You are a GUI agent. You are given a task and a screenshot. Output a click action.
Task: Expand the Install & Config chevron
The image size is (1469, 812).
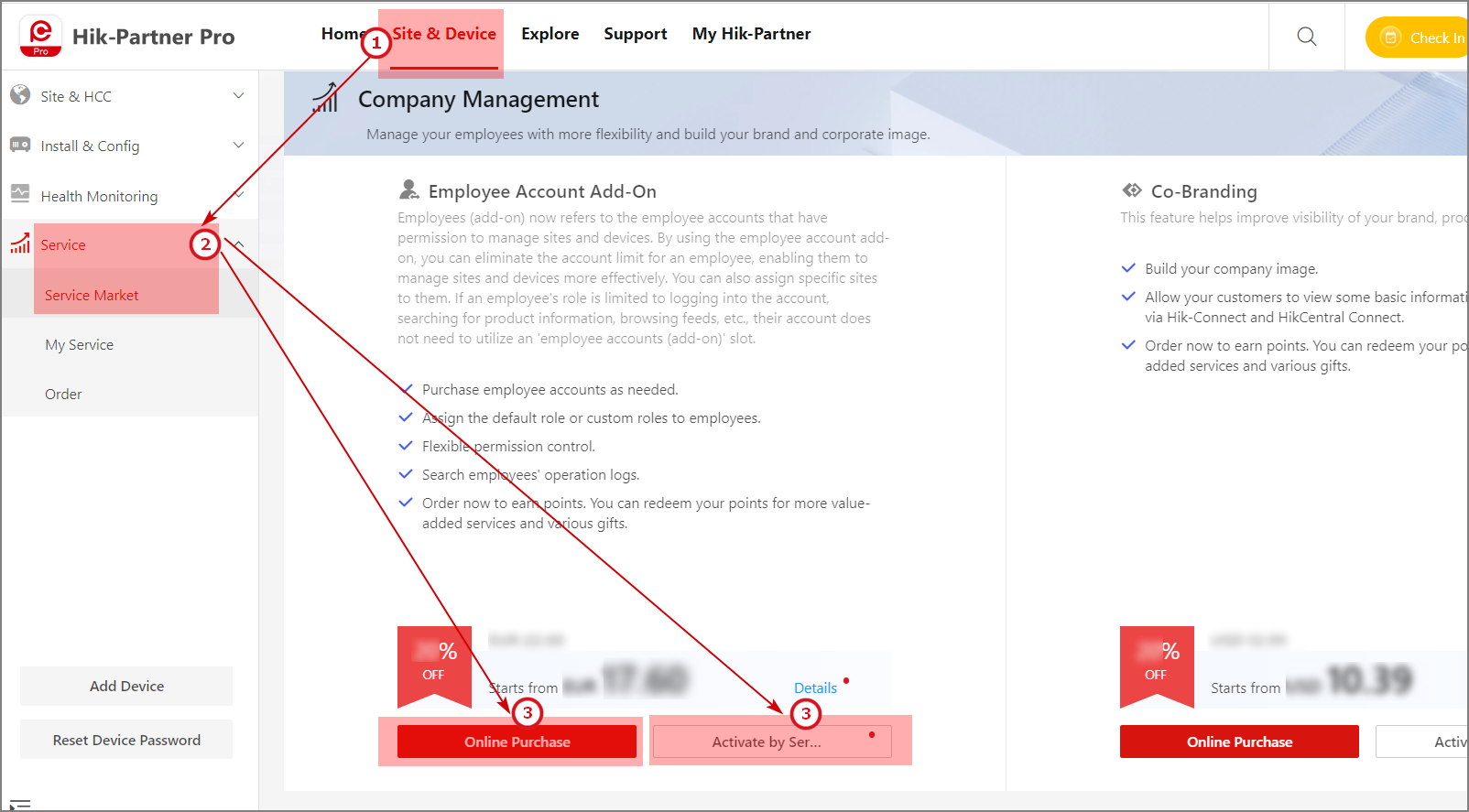coord(239,145)
